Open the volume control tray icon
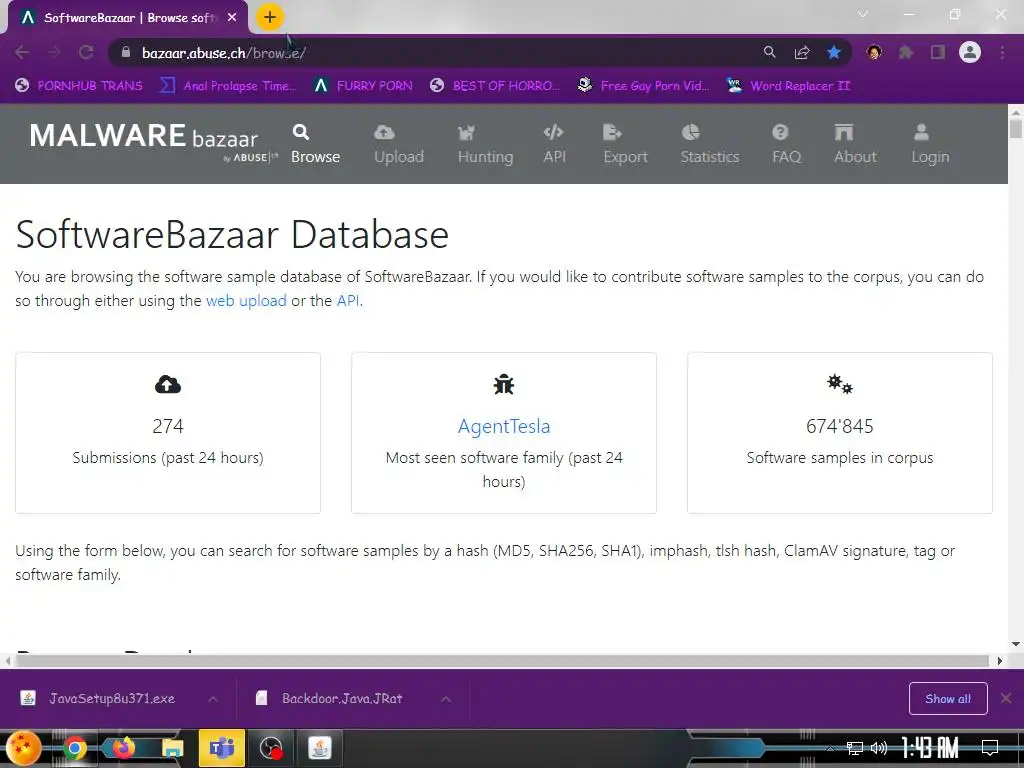 [x=878, y=748]
